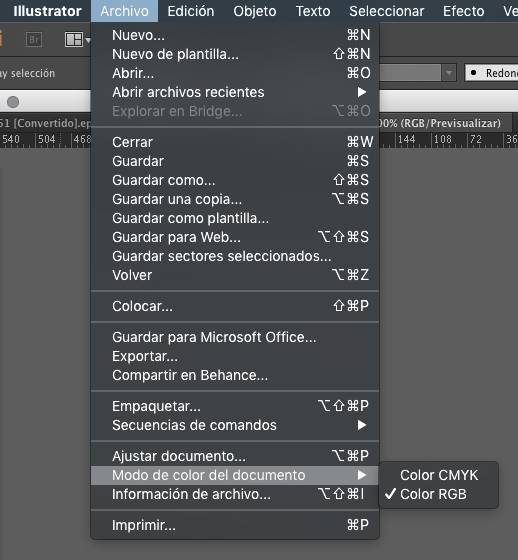Click ruler mark 72
Screen dimensions: 518x560
[x=475, y=139]
